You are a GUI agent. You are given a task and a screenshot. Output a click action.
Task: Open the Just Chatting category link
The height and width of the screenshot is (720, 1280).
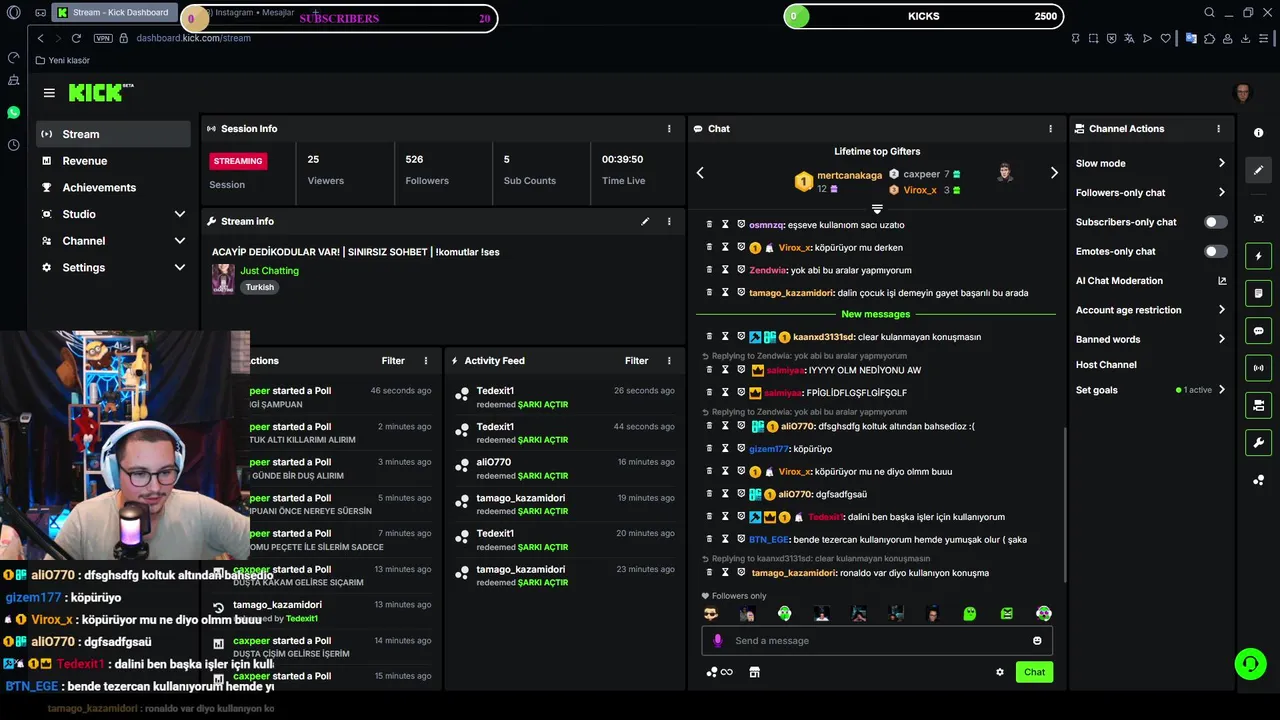coord(269,271)
